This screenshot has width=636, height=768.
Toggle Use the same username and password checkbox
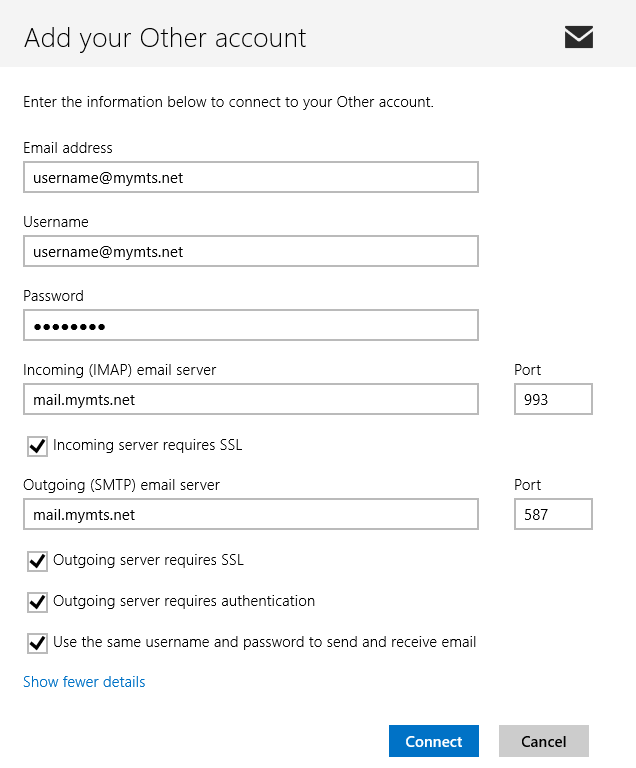pos(37,644)
